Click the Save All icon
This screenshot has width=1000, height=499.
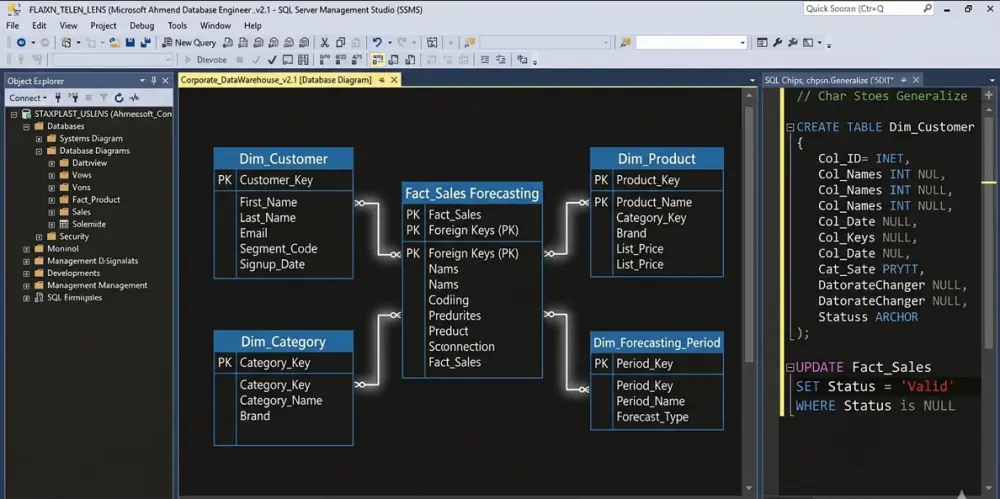(x=145, y=43)
